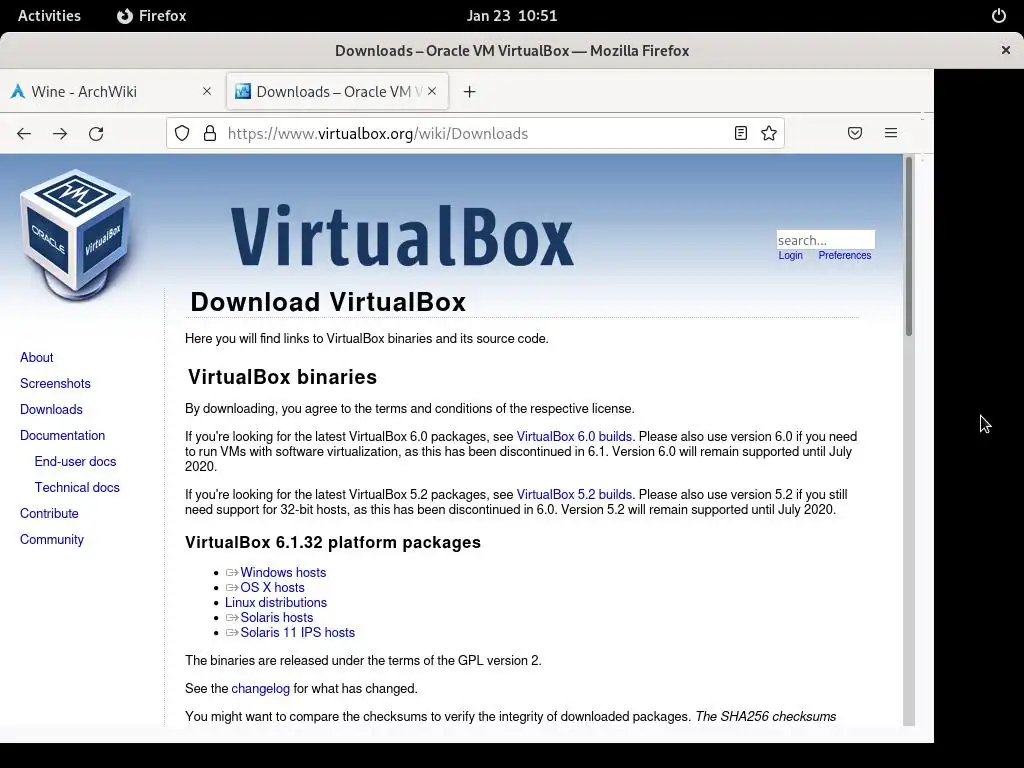Click the Firefox icon in top bar
Viewport: 1024px width, 768px height.
125,16
